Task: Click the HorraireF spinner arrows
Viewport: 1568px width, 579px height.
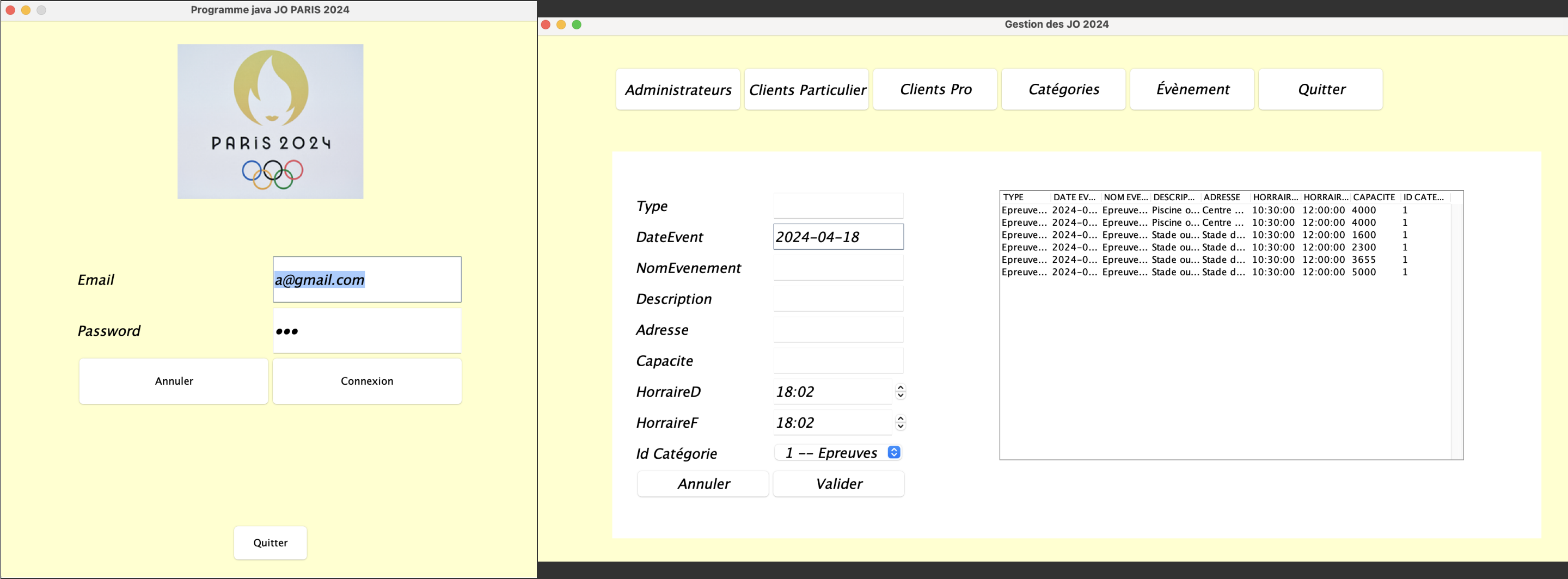Action: pos(901,423)
